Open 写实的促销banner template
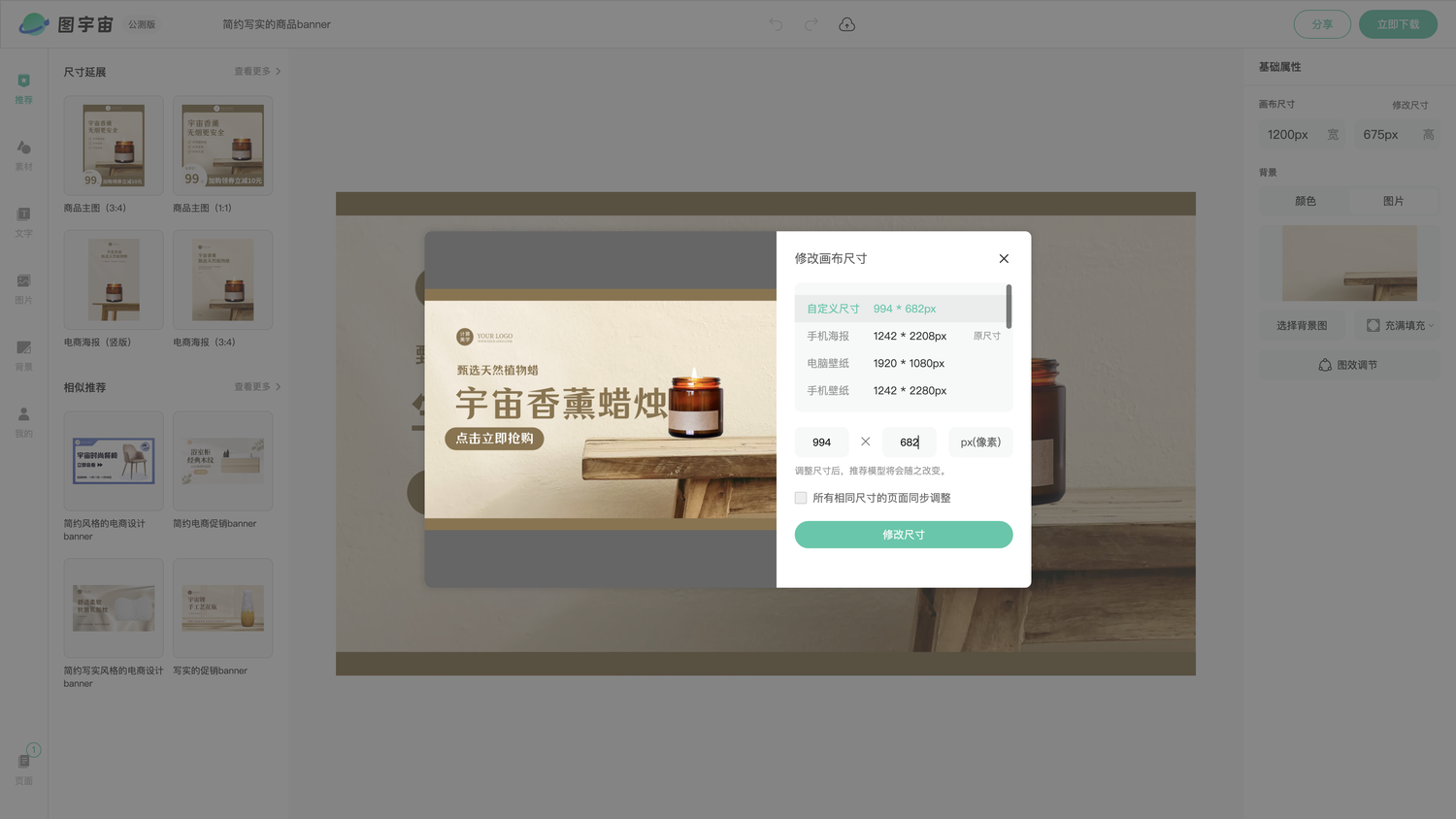 (x=222, y=608)
